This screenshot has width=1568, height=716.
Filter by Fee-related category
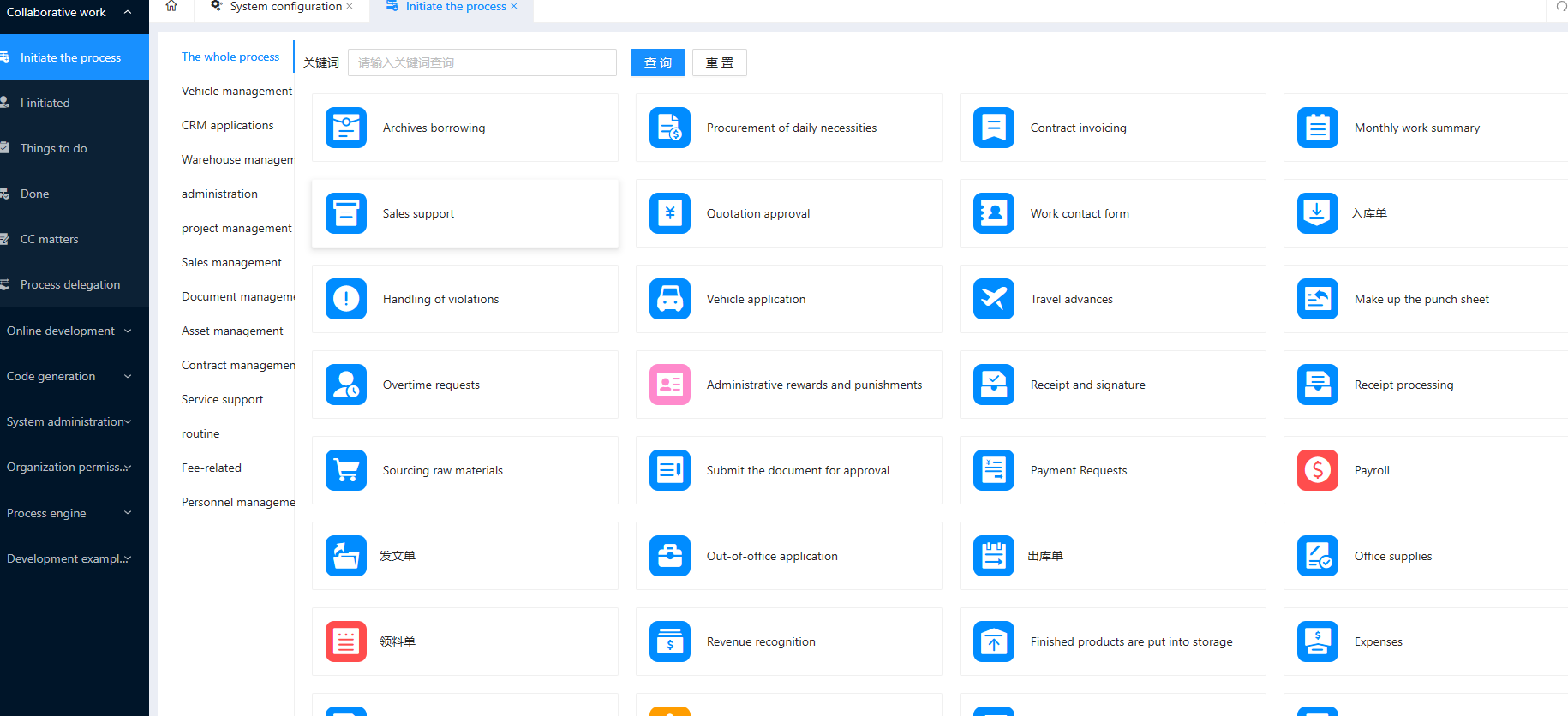212,468
